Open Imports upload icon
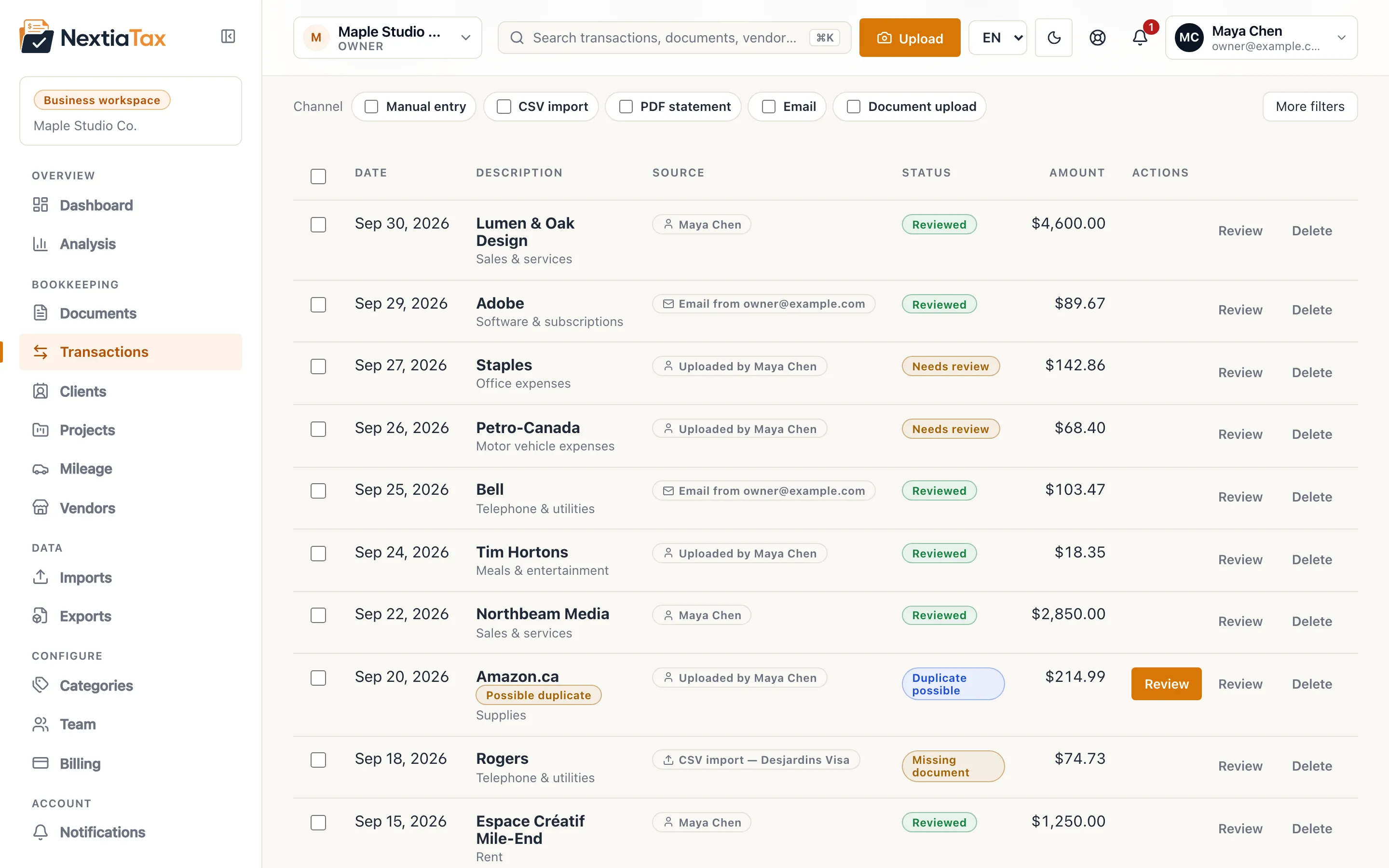This screenshot has height=868, width=1389. click(x=40, y=578)
